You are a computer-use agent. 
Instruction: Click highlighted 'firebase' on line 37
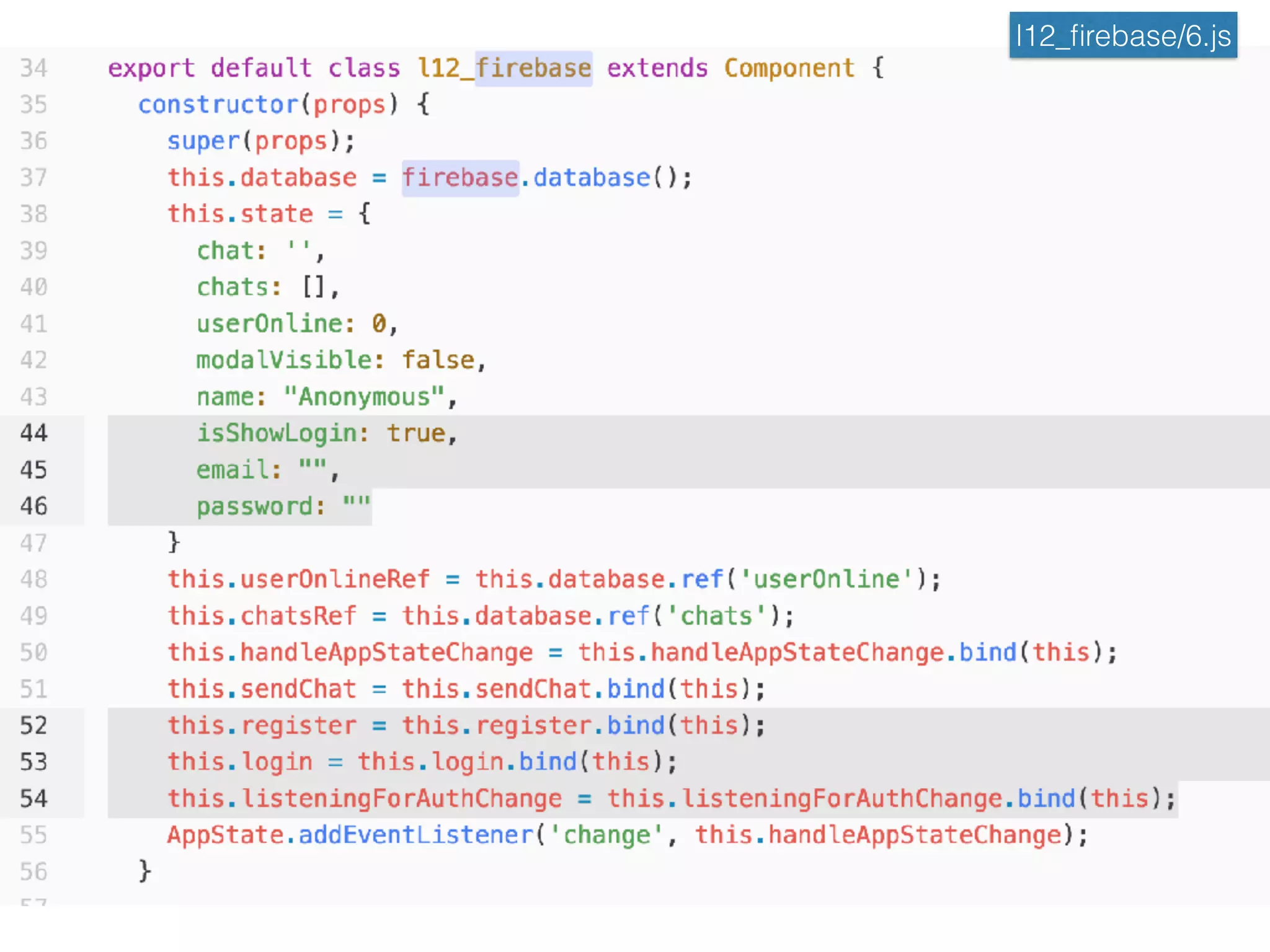tap(460, 178)
